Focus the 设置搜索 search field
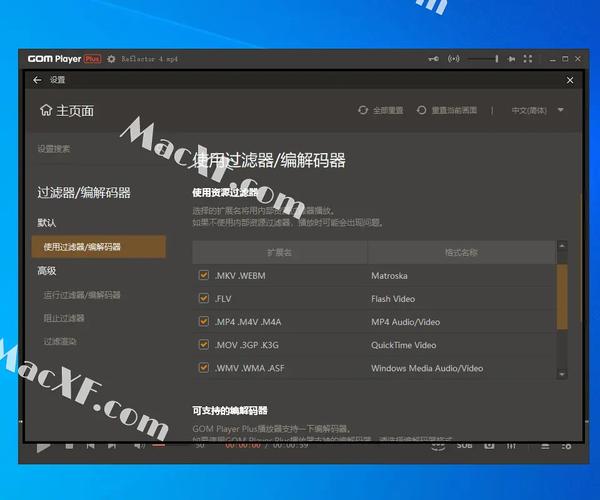 [99, 149]
